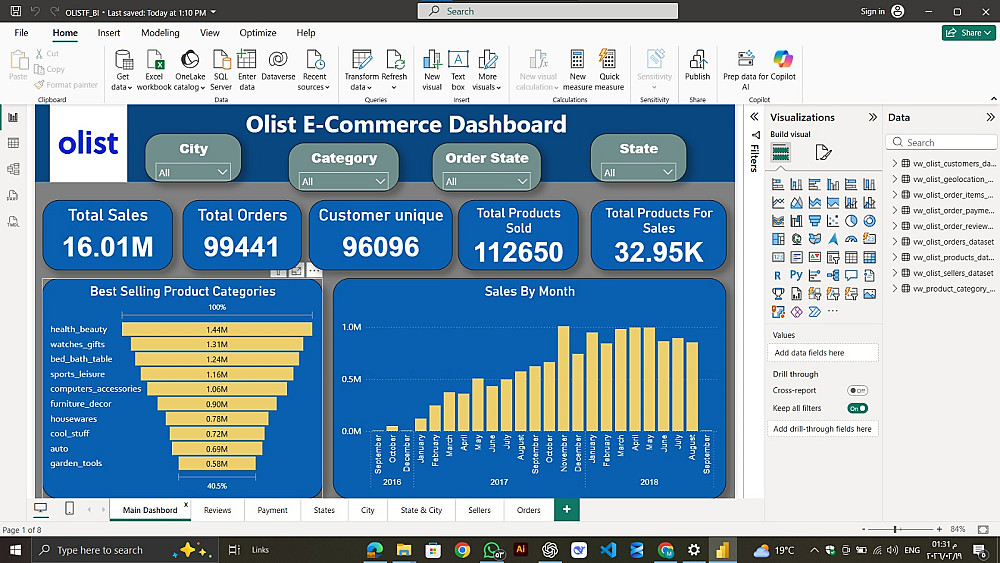1000x563 pixels.
Task: Open the Optimize ribbon tab
Action: tap(258, 33)
